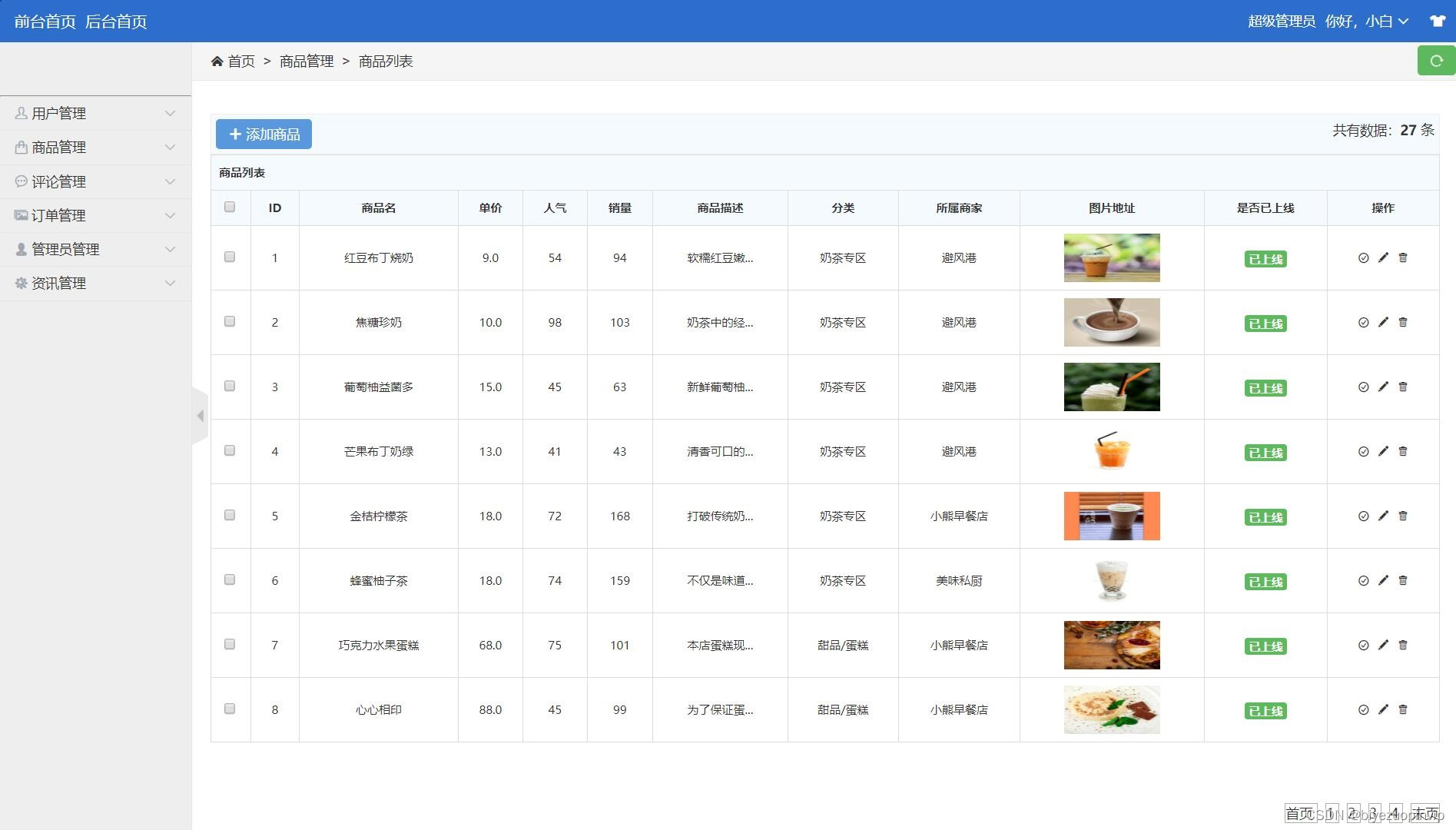This screenshot has height=830, width=1456.
Task: Select the 心心相印 row checkbox
Action: pos(230,709)
